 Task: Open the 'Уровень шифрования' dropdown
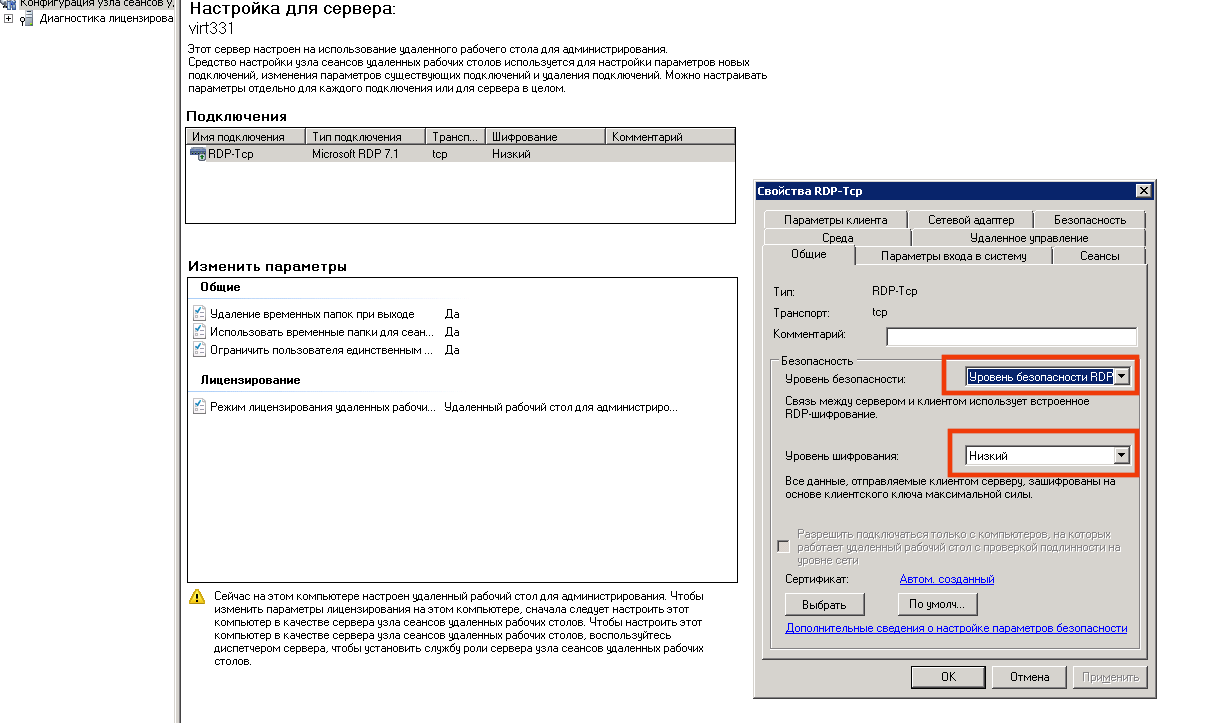pyautogui.click(x=1121, y=456)
